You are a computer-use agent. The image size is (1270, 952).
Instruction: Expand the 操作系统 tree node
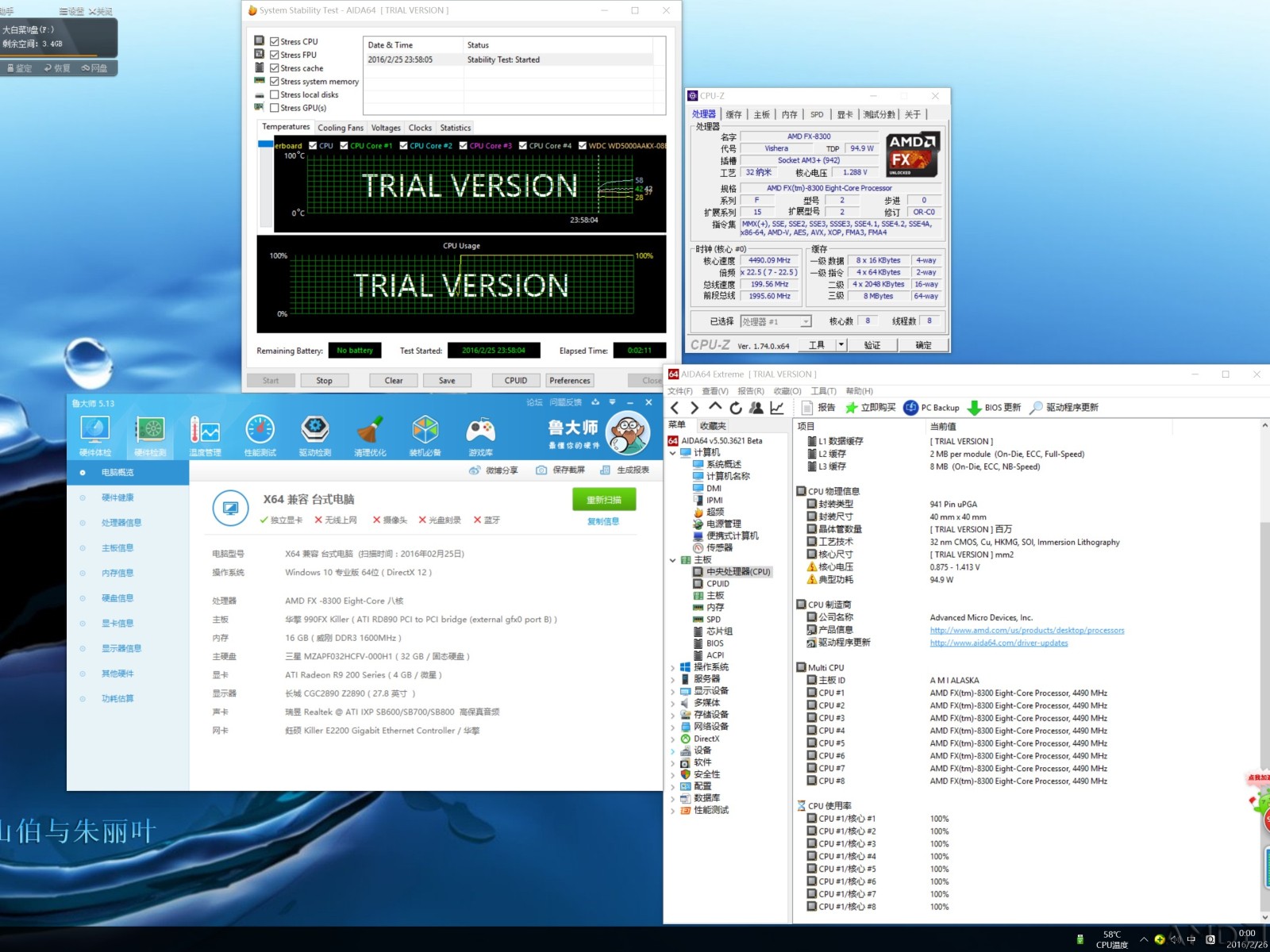click(x=673, y=668)
